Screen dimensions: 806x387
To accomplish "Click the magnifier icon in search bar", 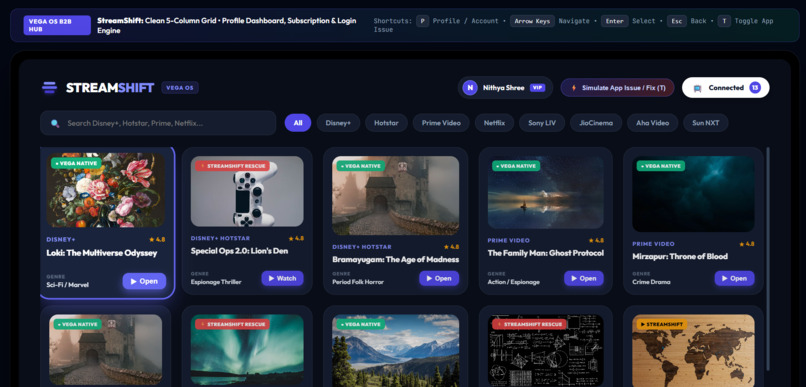I will pyautogui.click(x=55, y=123).
